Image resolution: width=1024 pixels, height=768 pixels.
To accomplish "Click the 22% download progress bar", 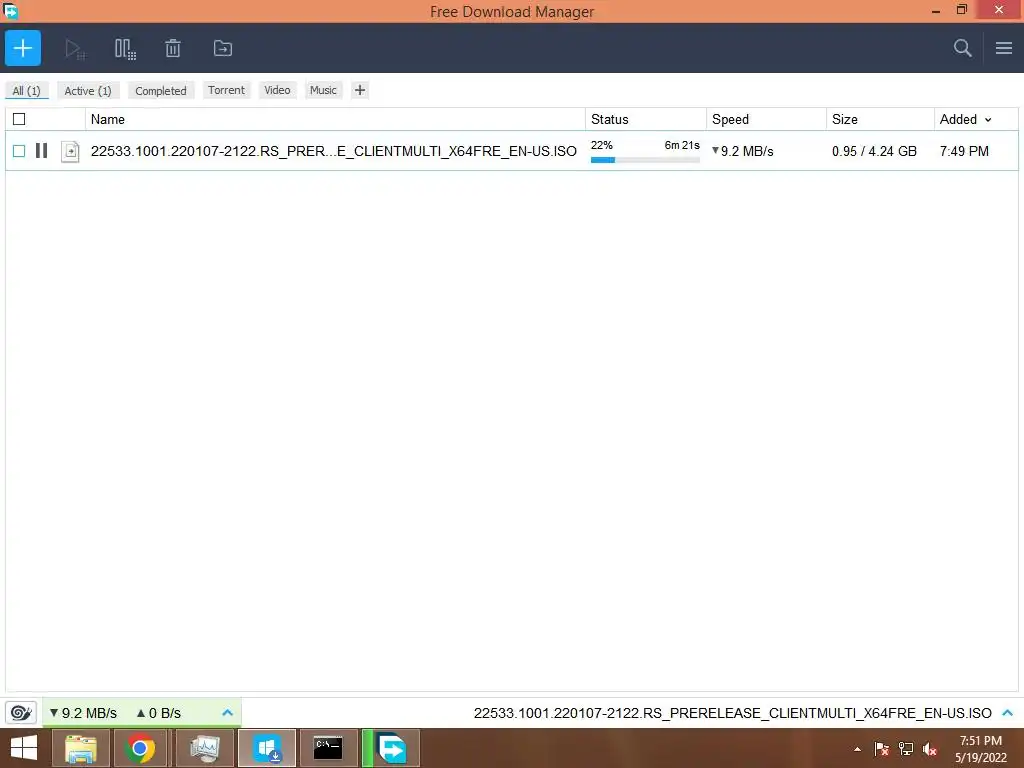I will tap(645, 159).
